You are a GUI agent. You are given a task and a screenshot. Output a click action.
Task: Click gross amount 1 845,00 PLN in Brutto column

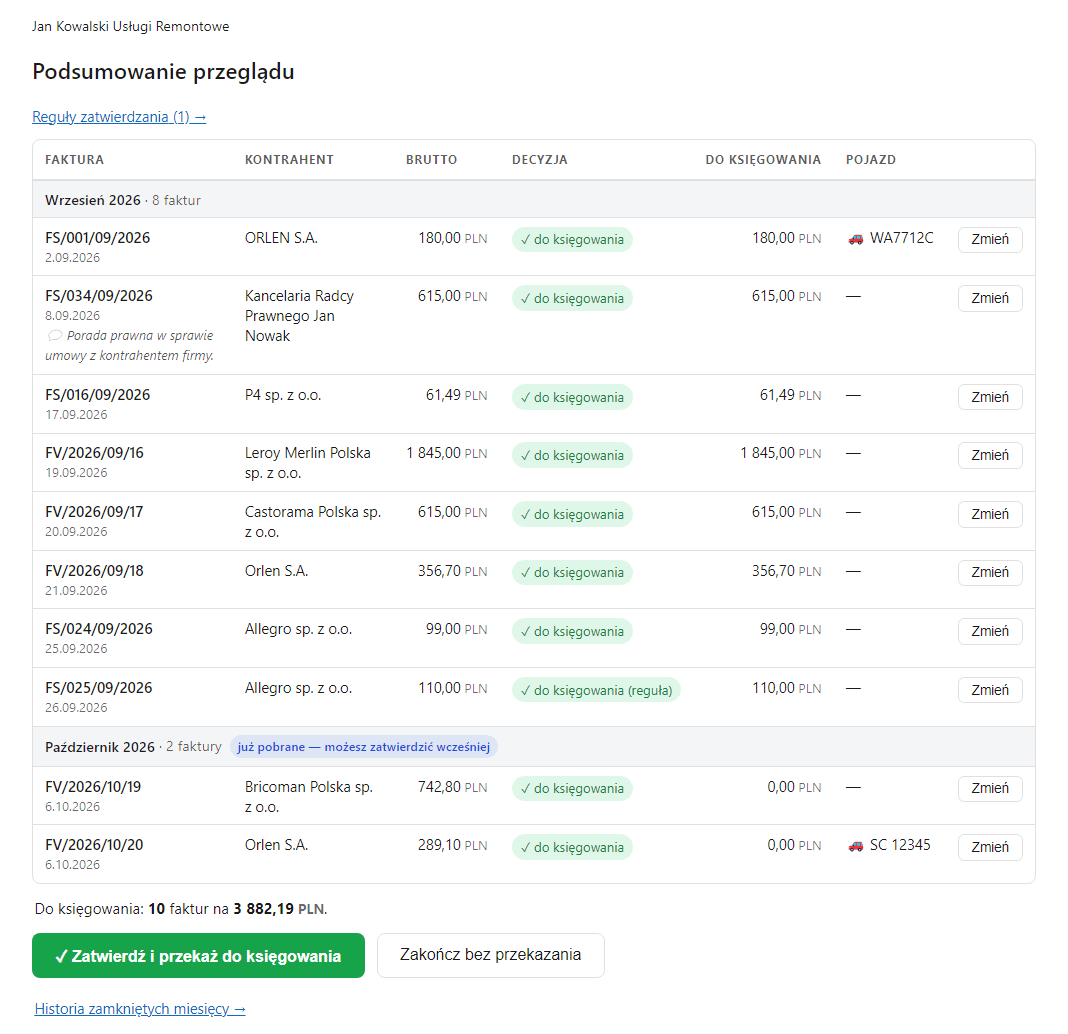coord(447,453)
